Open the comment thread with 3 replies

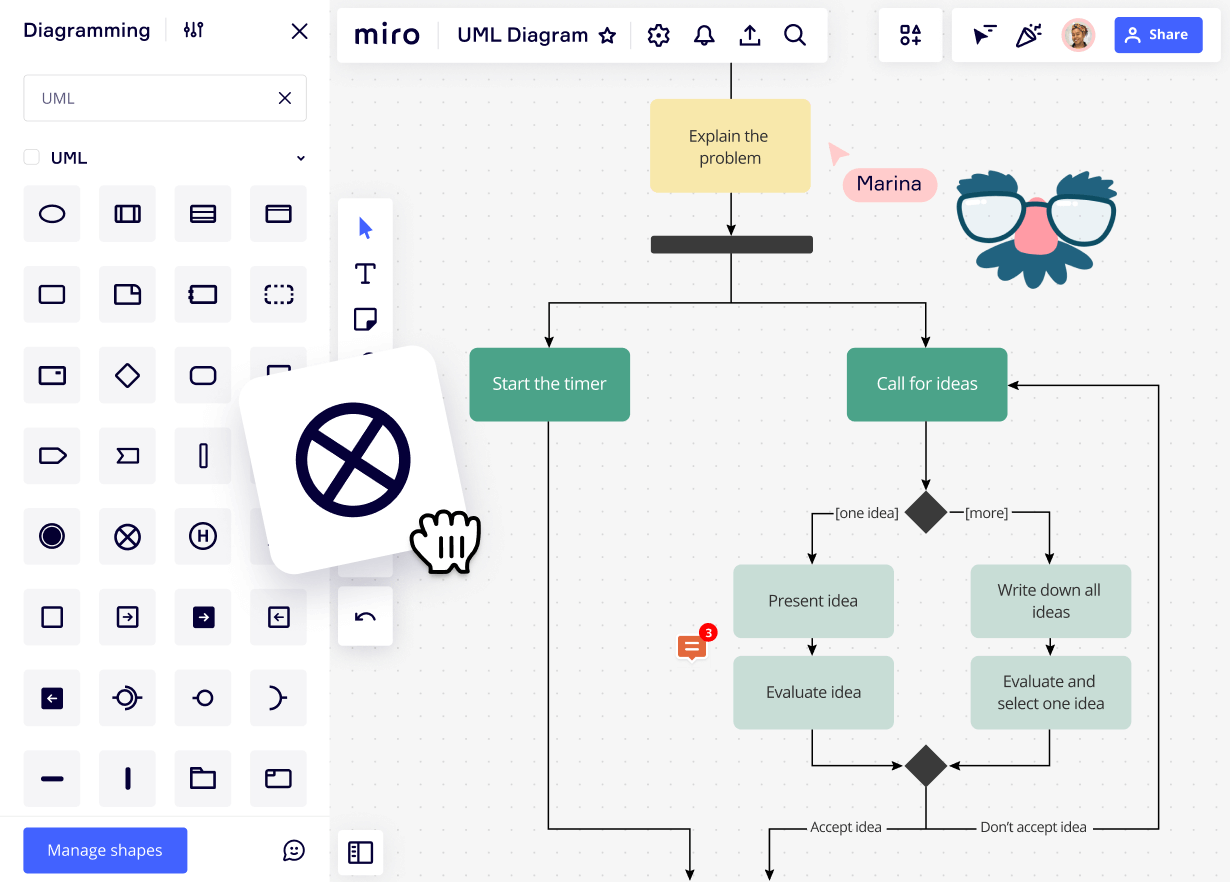click(691, 646)
